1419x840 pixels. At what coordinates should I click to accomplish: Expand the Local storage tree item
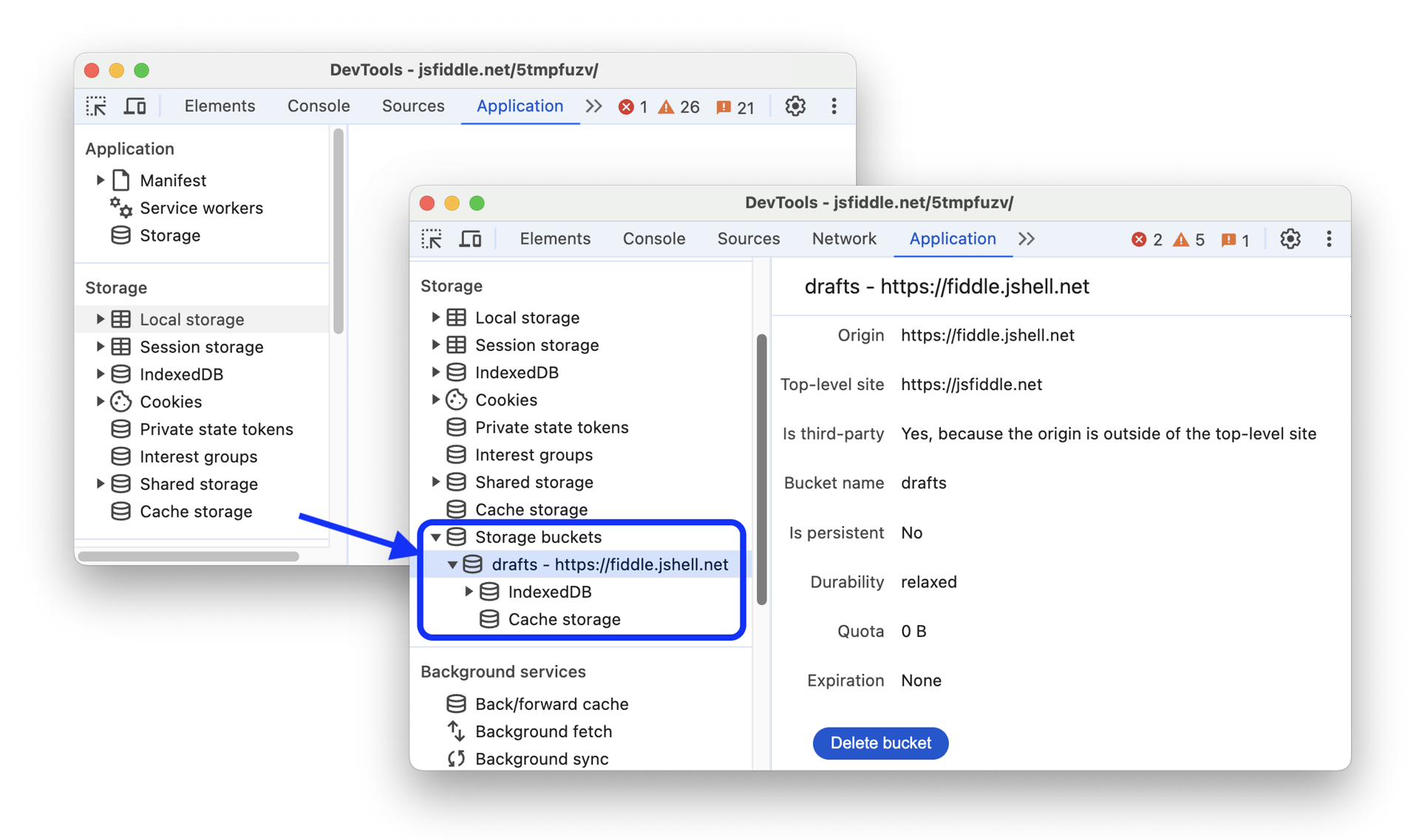[435, 317]
